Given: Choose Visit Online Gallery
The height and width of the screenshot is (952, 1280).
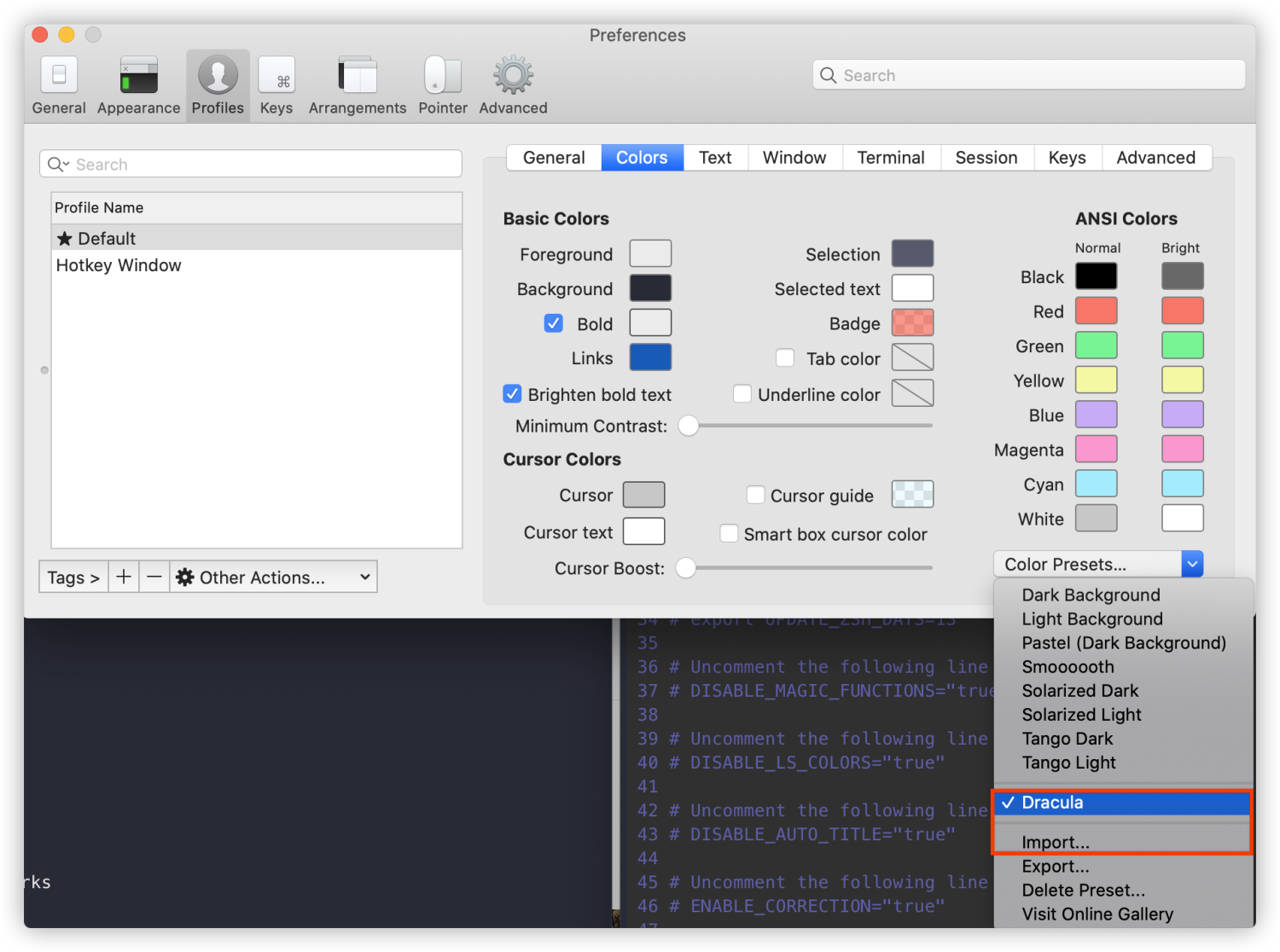Looking at the screenshot, I should pyautogui.click(x=1097, y=914).
